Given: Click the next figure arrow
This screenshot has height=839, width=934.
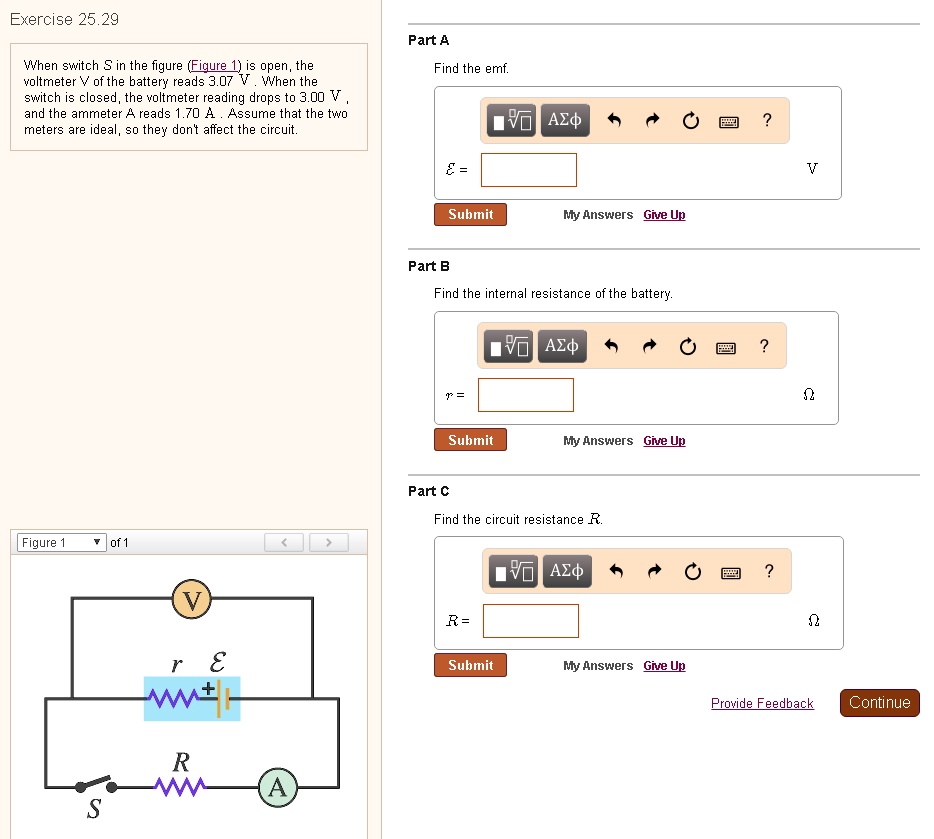Looking at the screenshot, I should click(x=328, y=542).
